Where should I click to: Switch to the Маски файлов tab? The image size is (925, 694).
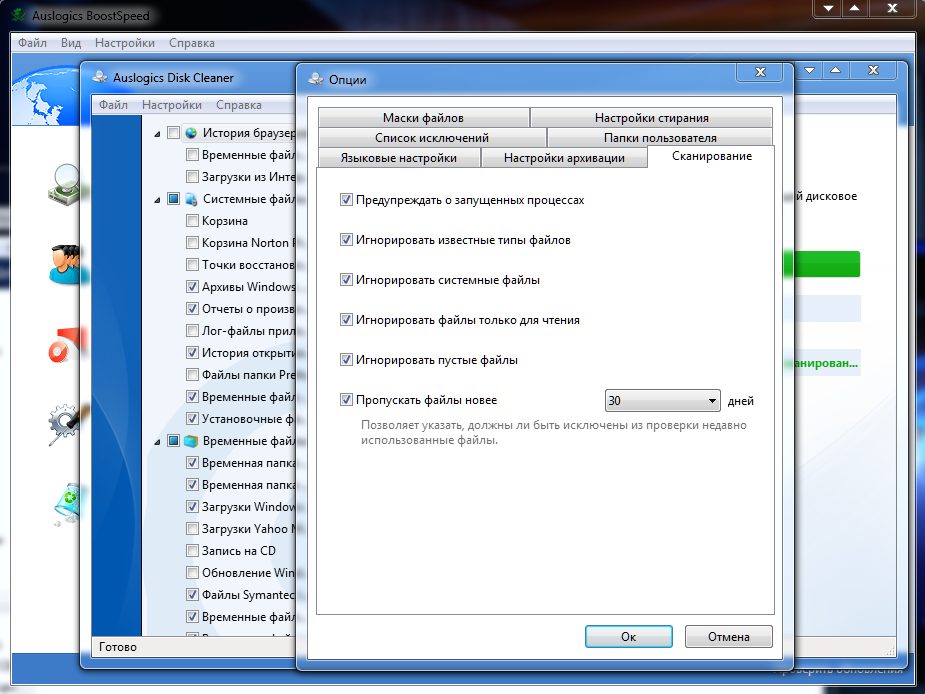pos(424,117)
